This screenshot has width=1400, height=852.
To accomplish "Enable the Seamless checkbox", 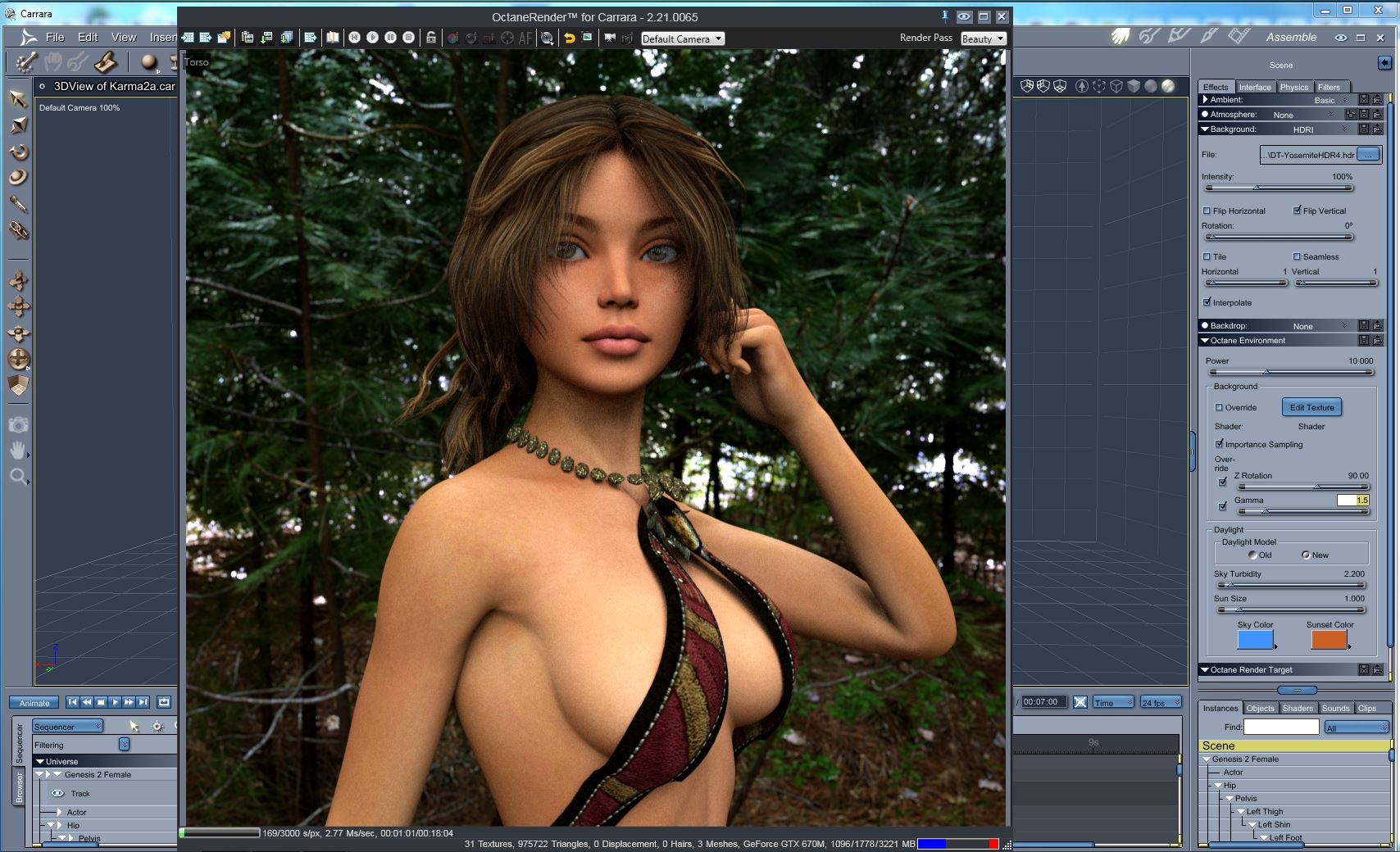I will (x=1298, y=256).
